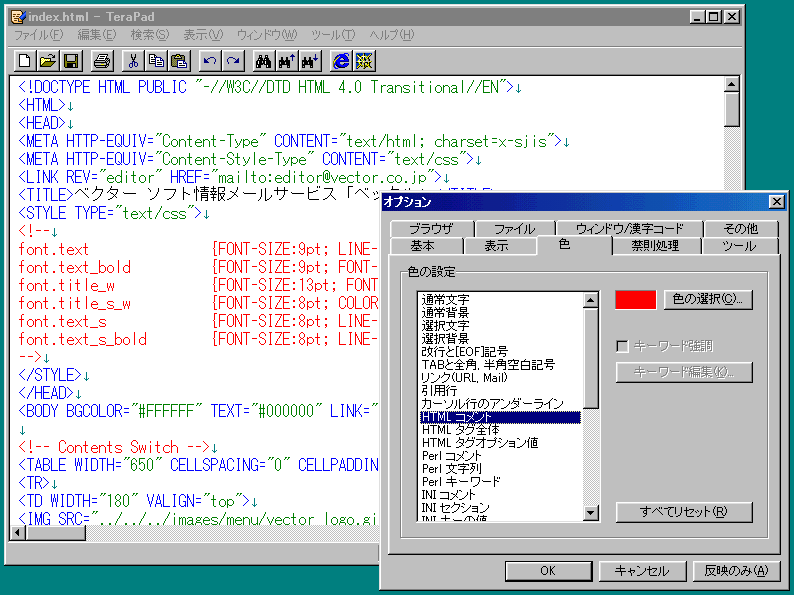794x595 pixels.
Task: Open the 表示(V) menu
Action: (x=203, y=35)
